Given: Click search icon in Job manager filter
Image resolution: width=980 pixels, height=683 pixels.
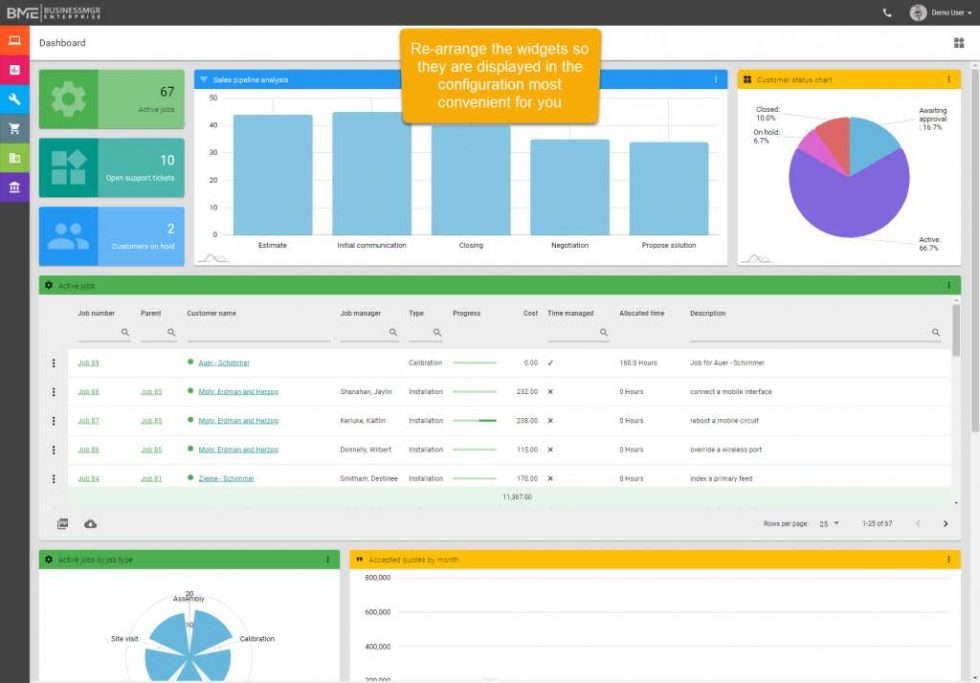Looking at the screenshot, I should [x=393, y=332].
